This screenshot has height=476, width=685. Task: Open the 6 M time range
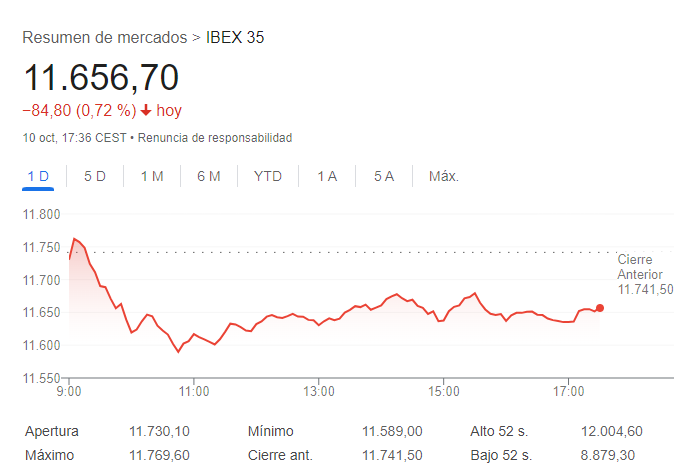pos(209,177)
